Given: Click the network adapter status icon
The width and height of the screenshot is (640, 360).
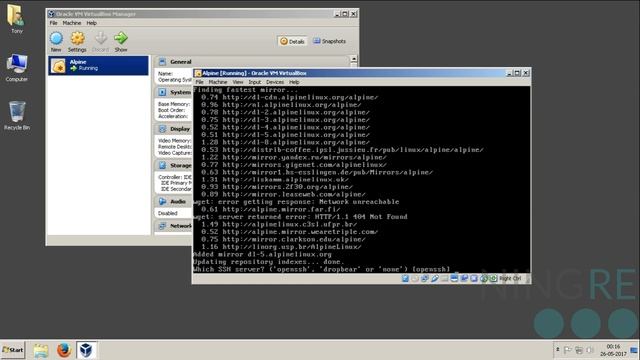Looking at the screenshot, I should pos(425,278).
